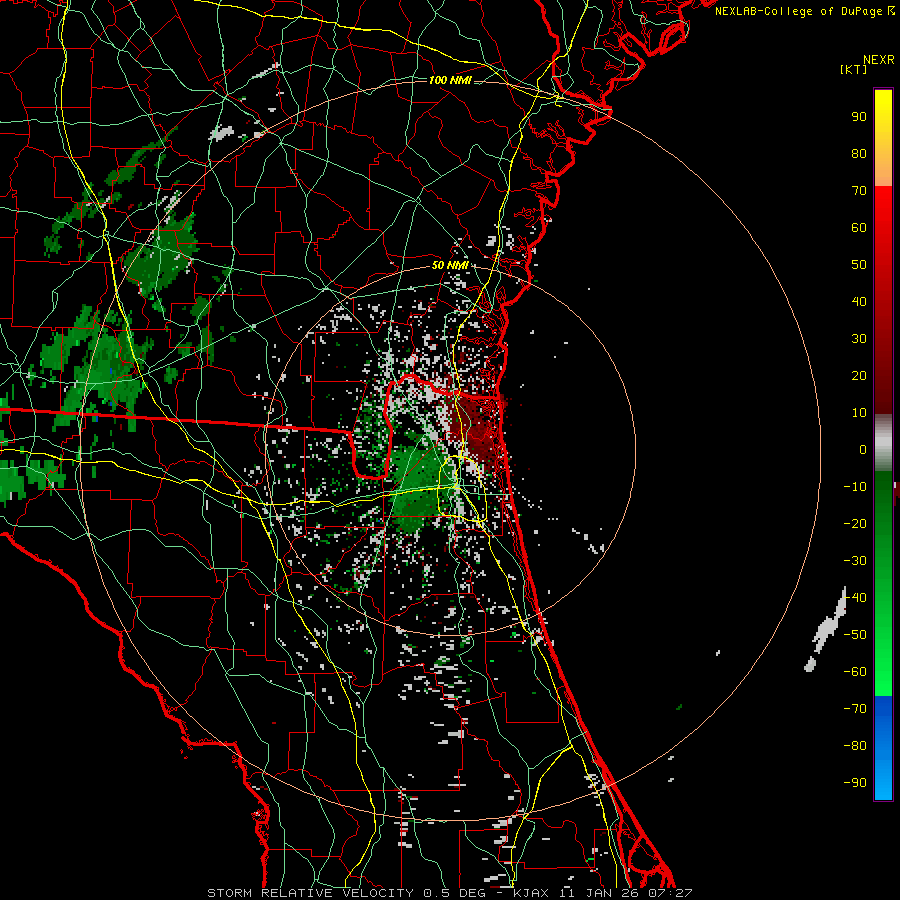
Task: Select the 50 knot scale label
Action: click(x=859, y=265)
